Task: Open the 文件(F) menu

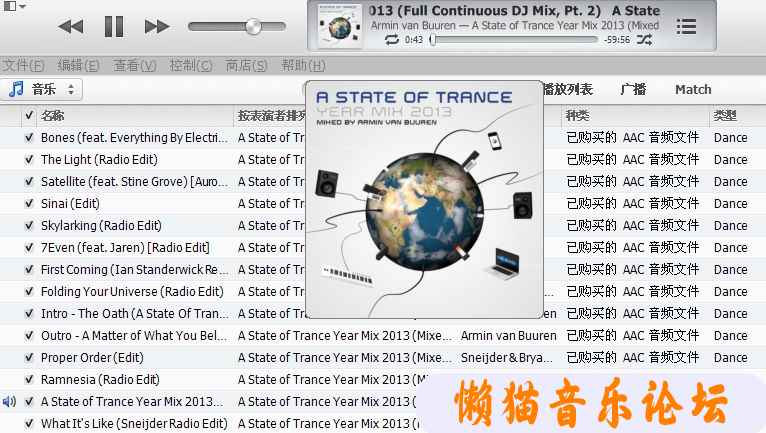Action: (23, 65)
